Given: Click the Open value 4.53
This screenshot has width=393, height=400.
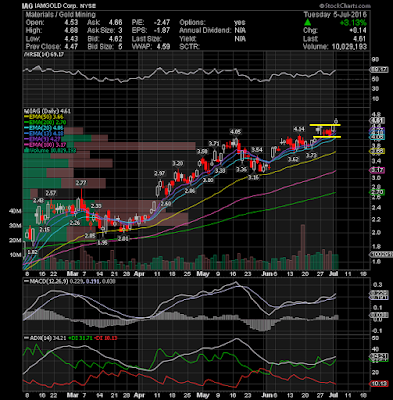Looking at the screenshot, I should point(71,23).
